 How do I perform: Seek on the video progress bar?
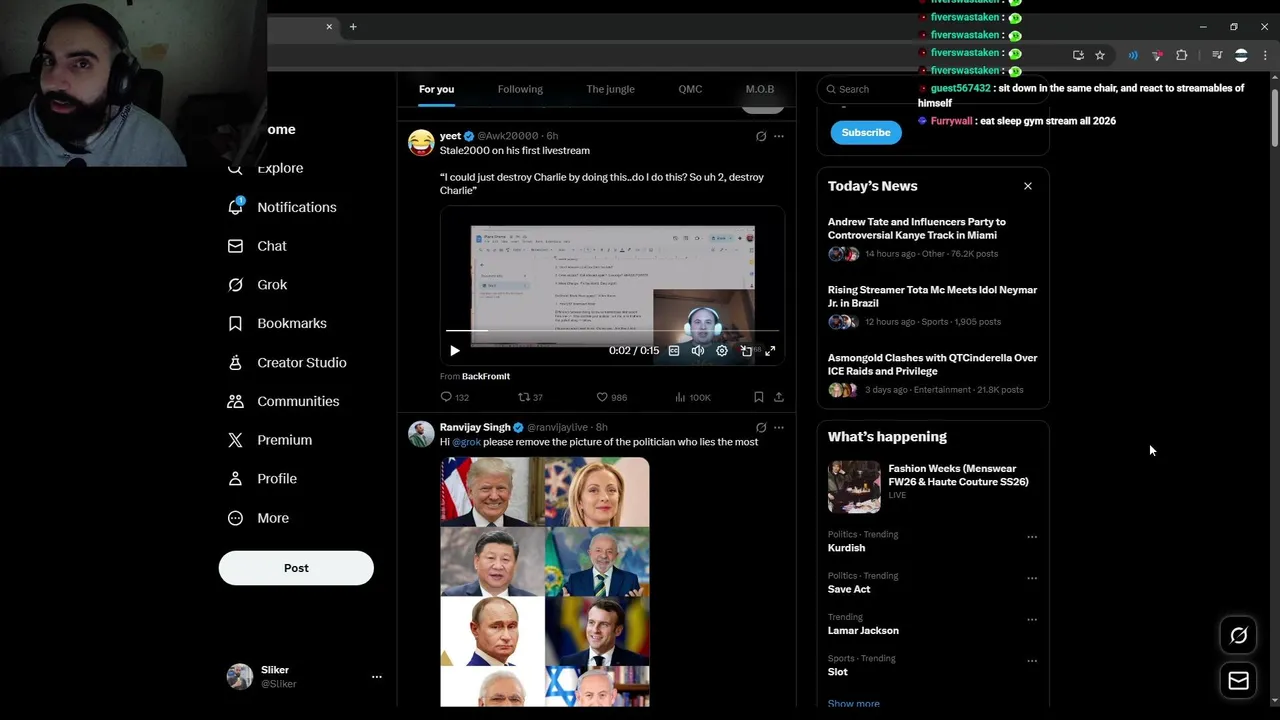pyautogui.click(x=612, y=330)
